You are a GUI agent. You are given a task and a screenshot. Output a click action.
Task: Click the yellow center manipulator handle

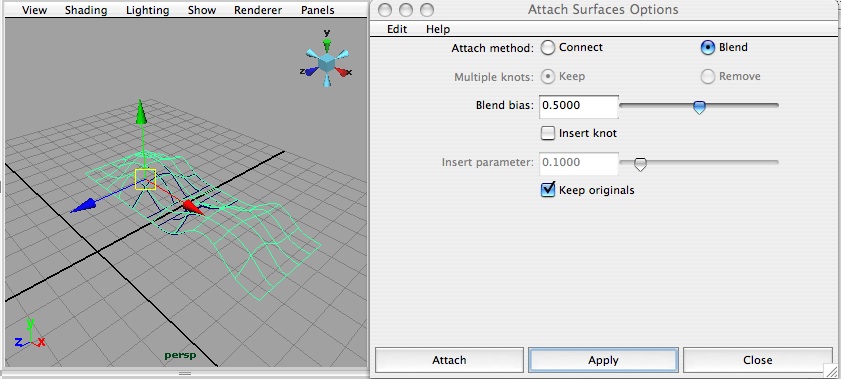[x=145, y=180]
